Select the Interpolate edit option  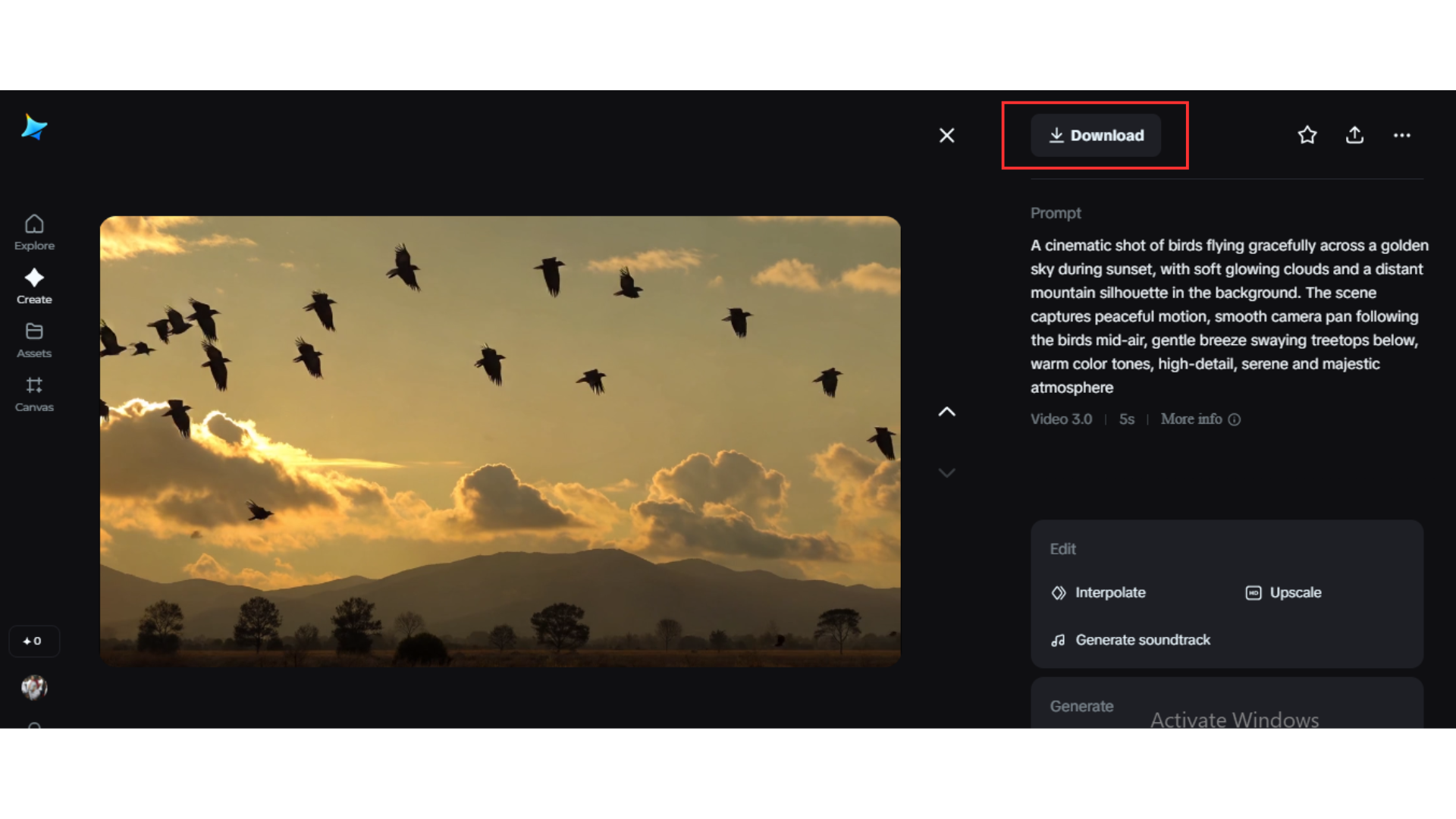click(1110, 592)
